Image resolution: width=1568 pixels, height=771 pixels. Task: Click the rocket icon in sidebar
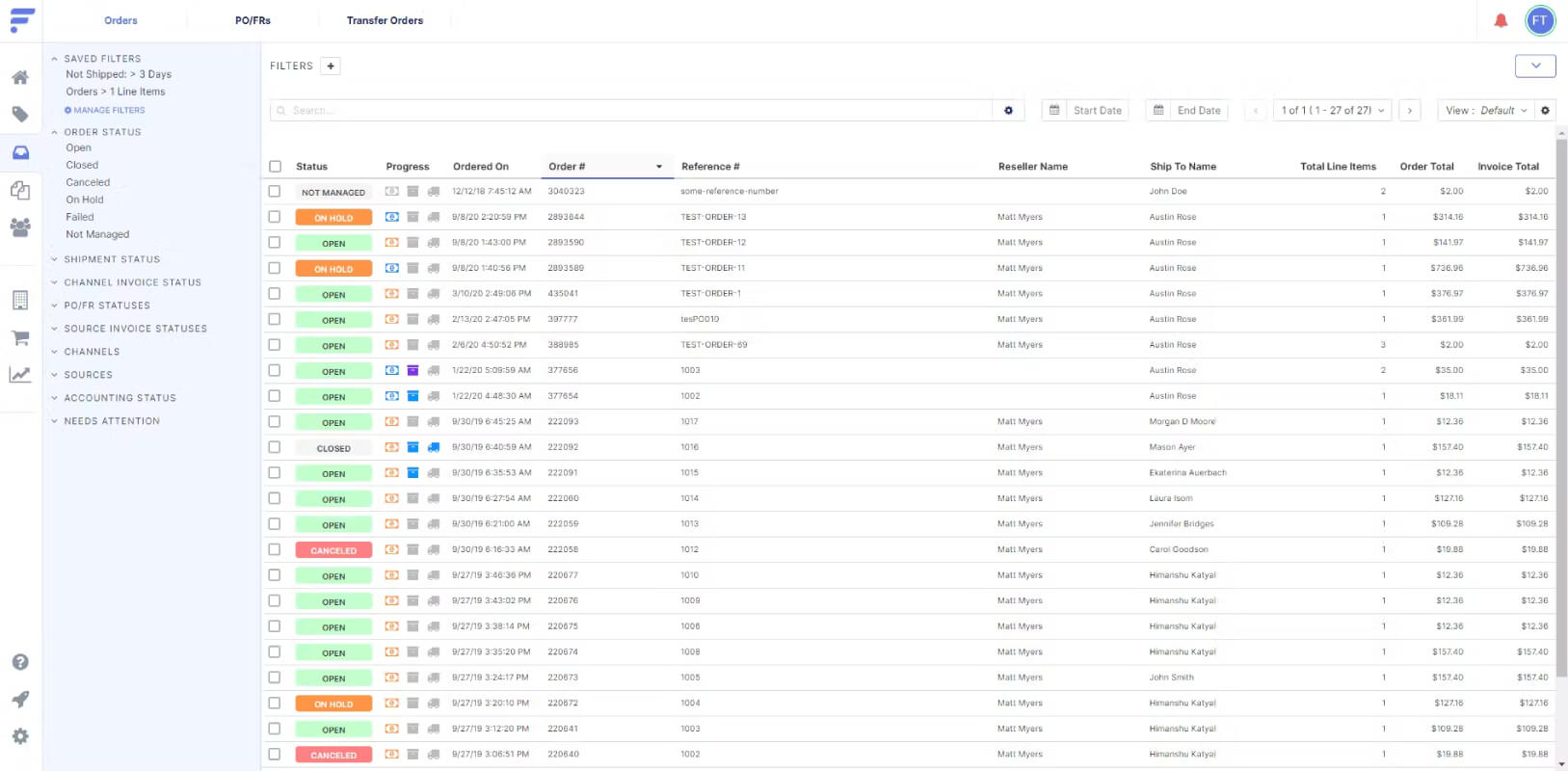20,700
